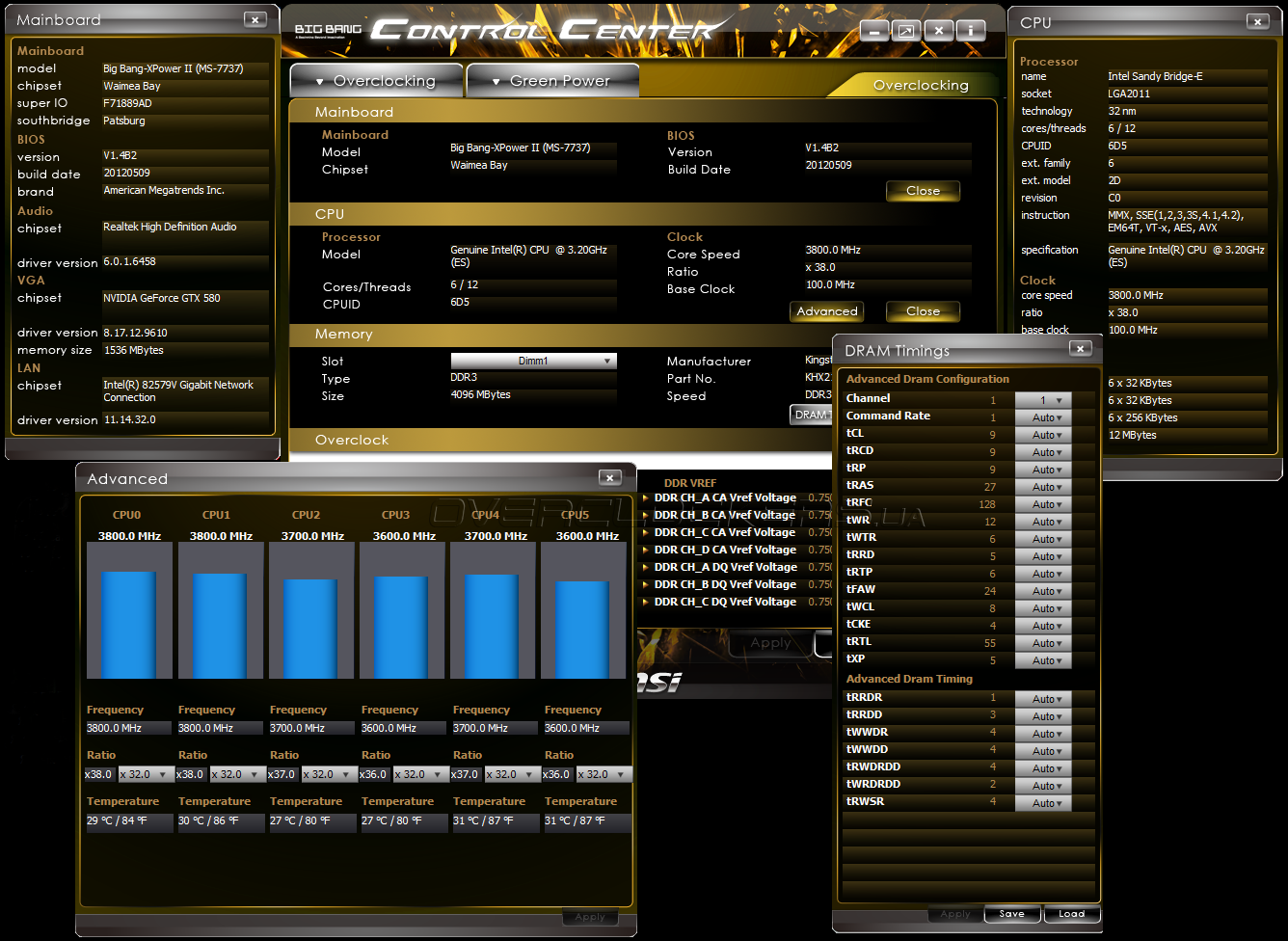Open the tWTR Auto dropdown
1288x941 pixels.
tap(1043, 539)
